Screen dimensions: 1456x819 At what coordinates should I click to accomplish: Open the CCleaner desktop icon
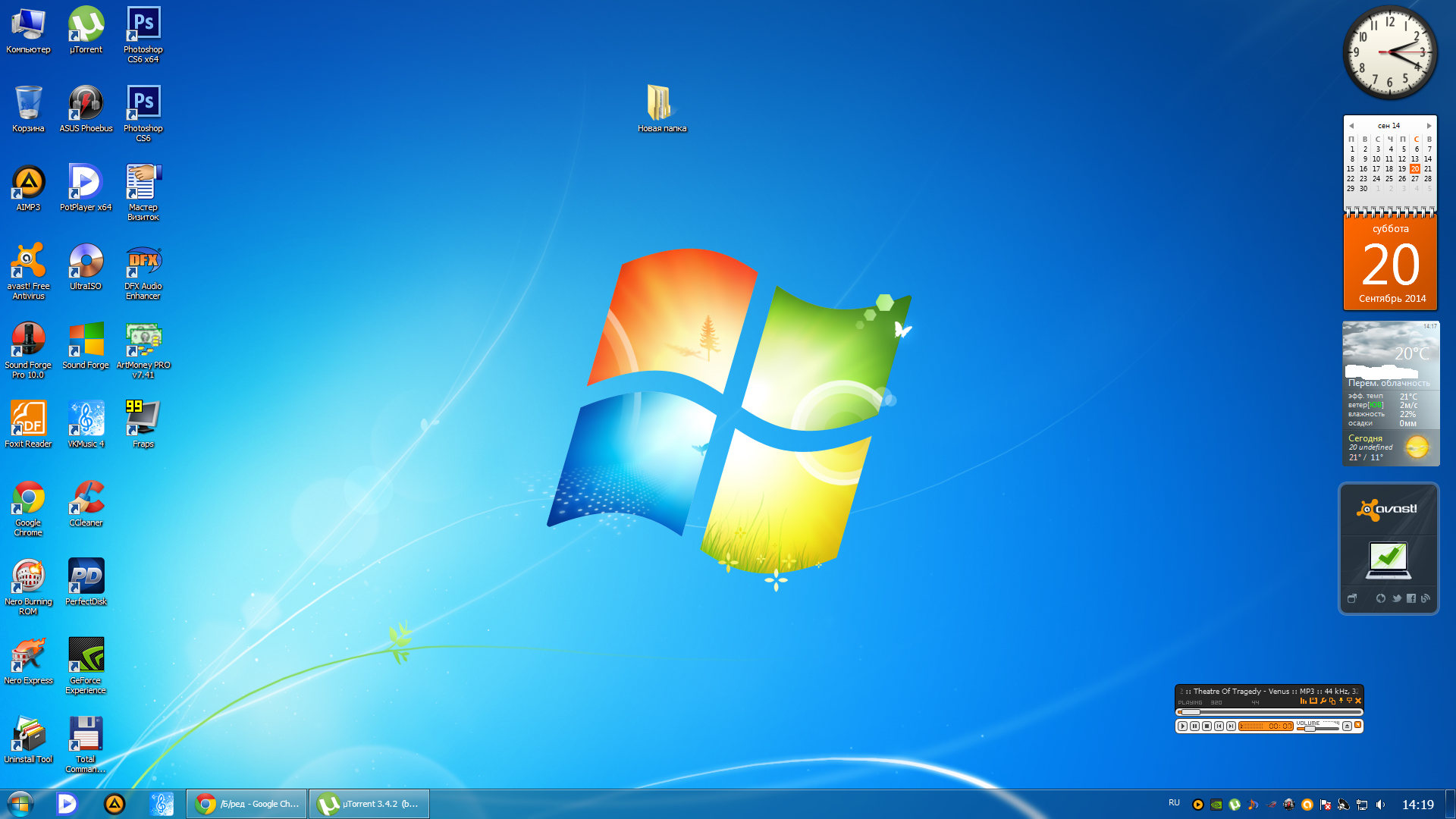point(86,498)
